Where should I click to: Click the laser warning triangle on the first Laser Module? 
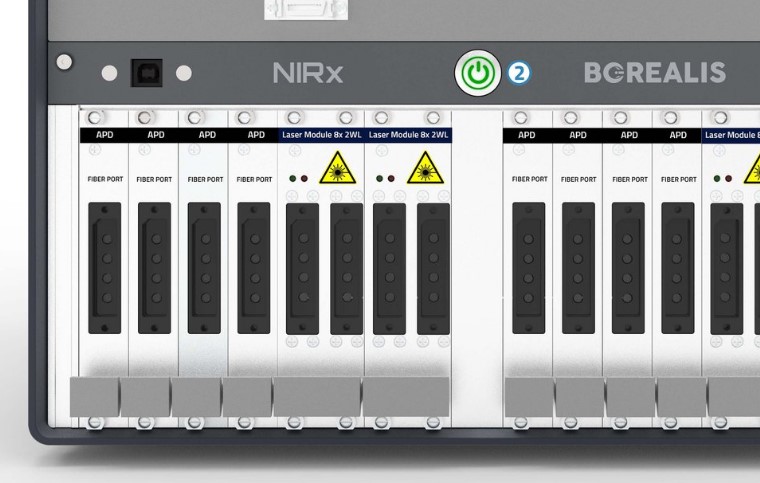pos(338,168)
